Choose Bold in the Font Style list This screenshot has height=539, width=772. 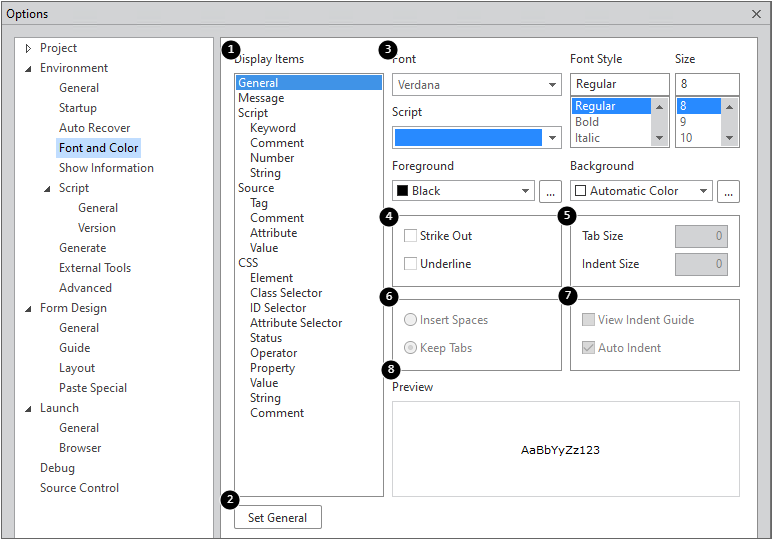tap(588, 122)
